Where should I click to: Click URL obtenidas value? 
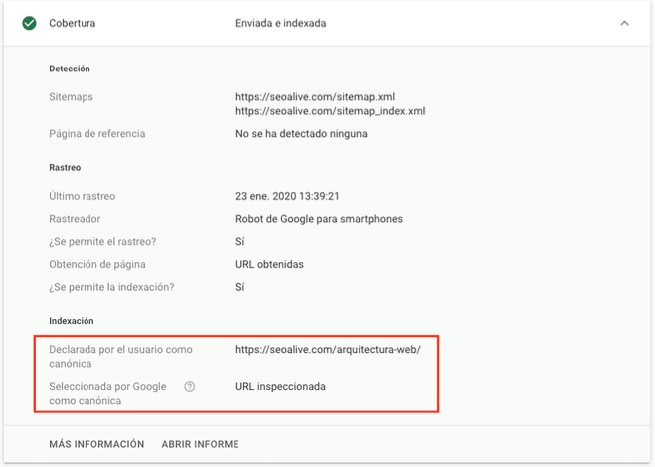[269, 264]
